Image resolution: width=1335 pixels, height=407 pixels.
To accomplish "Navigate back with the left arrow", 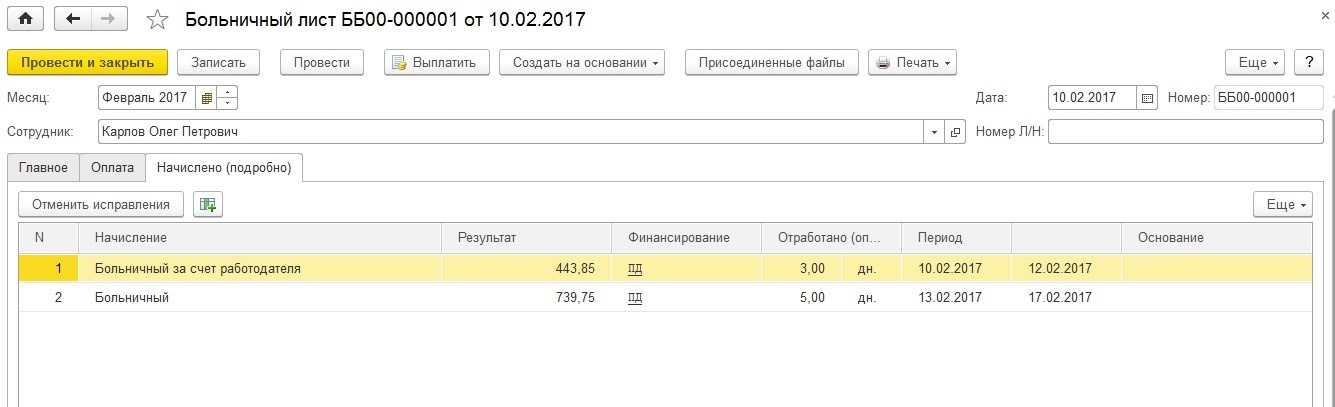I will 72,19.
